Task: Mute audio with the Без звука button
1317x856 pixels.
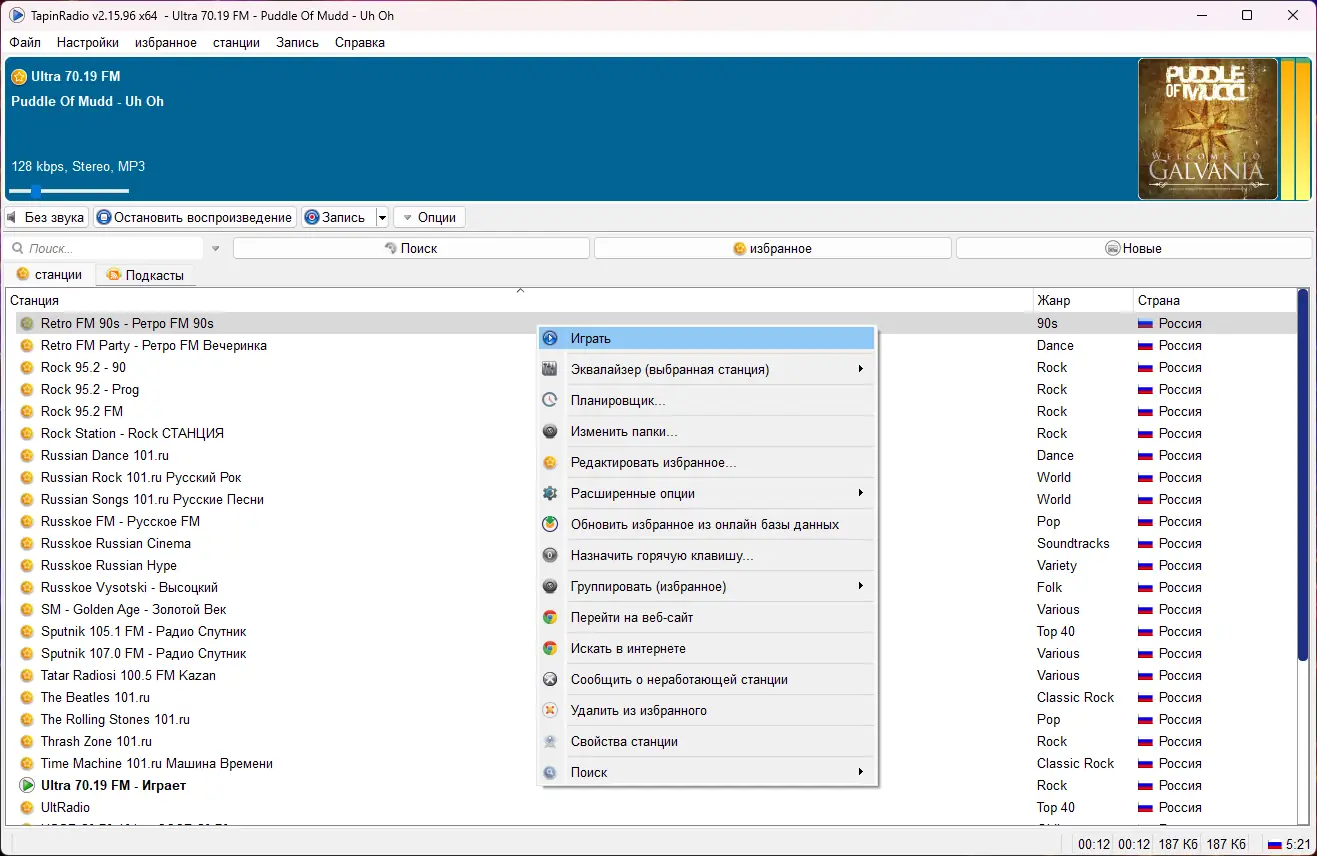Action: 46,217
